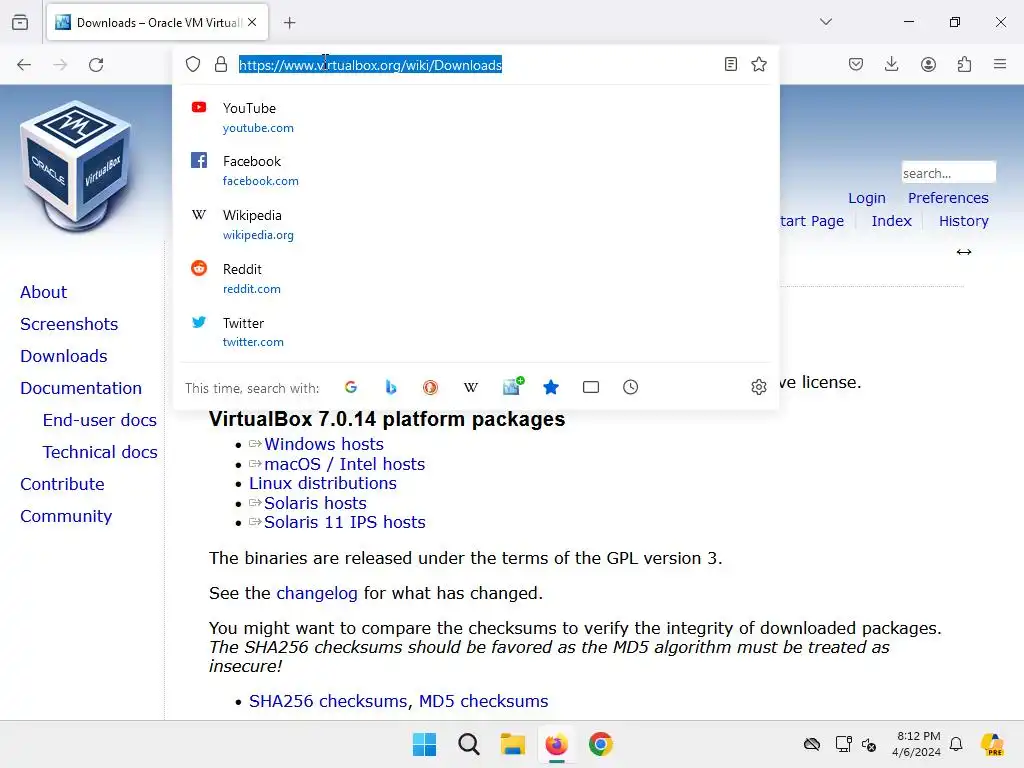
Task: Open the Firefox downloads panel
Action: pyautogui.click(x=891, y=64)
